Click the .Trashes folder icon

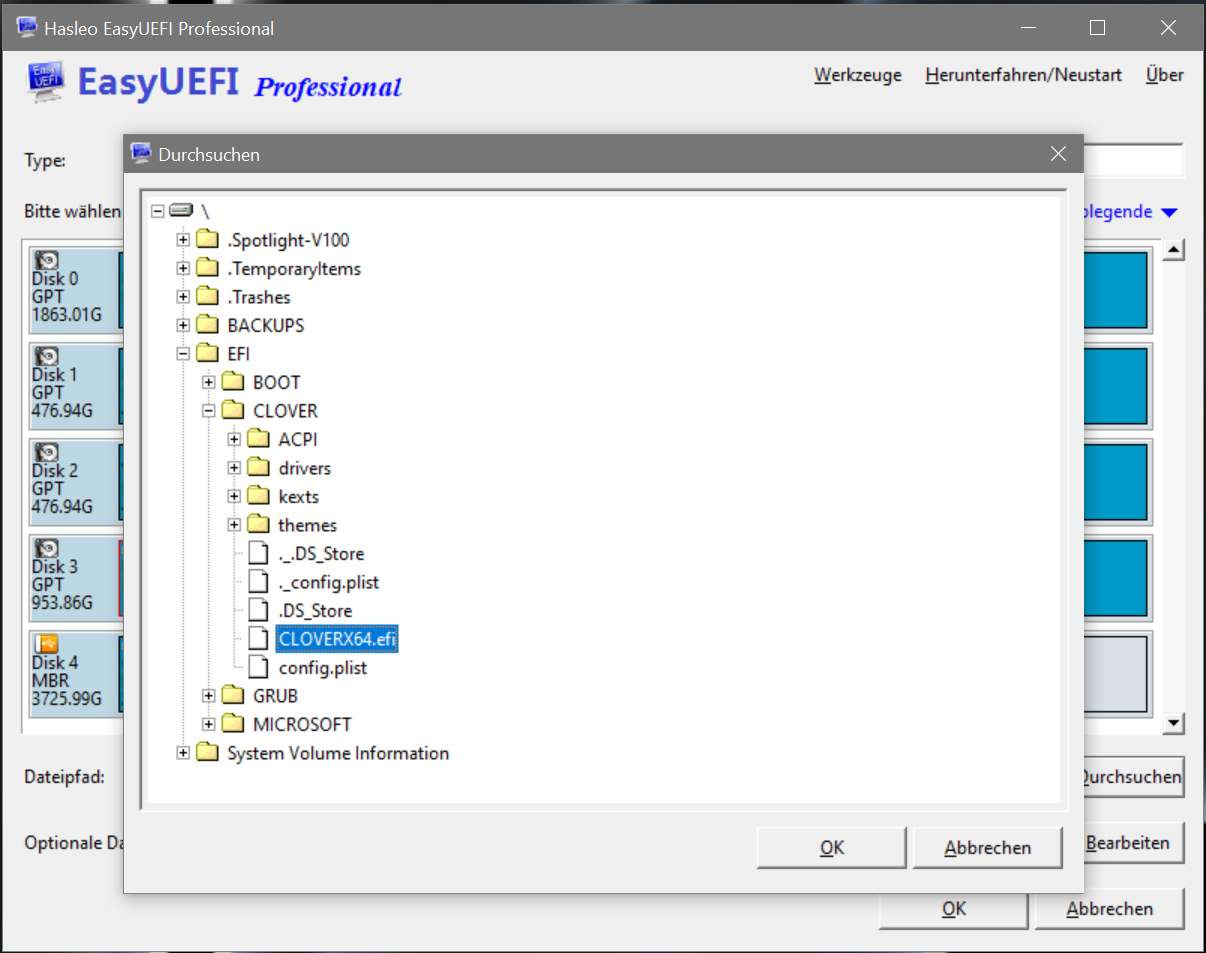(x=207, y=297)
